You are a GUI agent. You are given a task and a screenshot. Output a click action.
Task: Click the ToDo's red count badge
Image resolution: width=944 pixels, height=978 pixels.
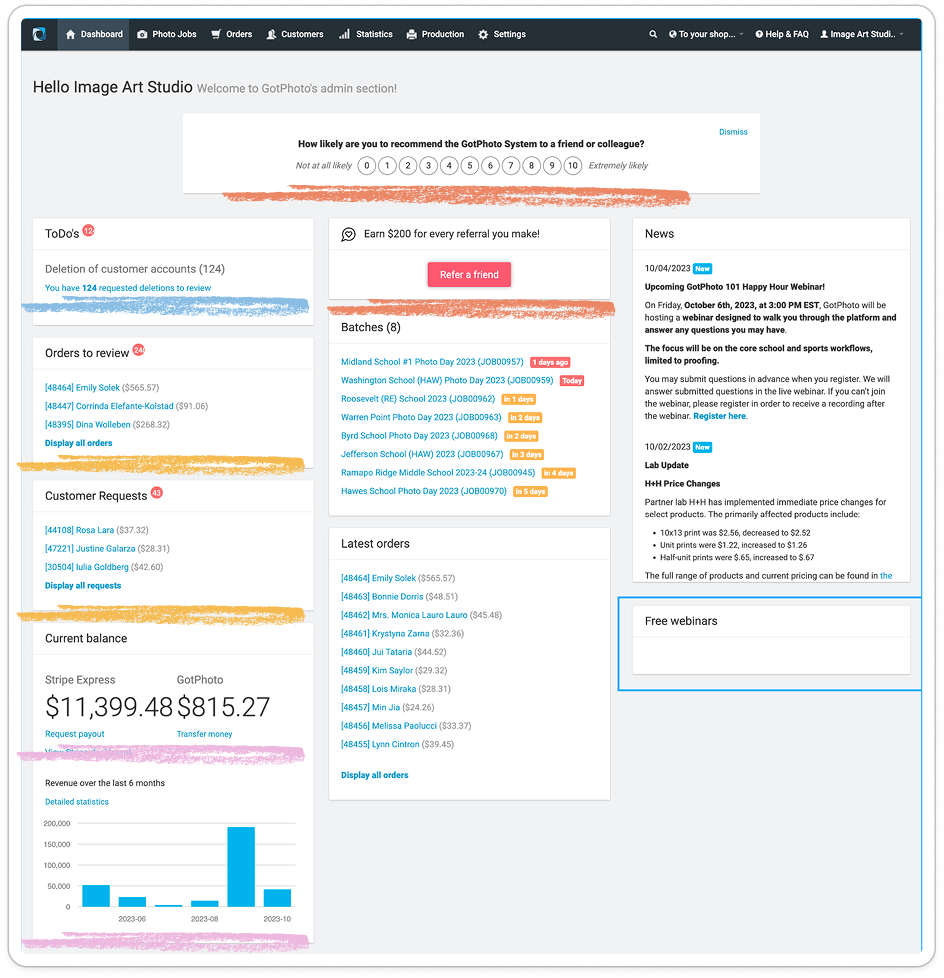[89, 230]
